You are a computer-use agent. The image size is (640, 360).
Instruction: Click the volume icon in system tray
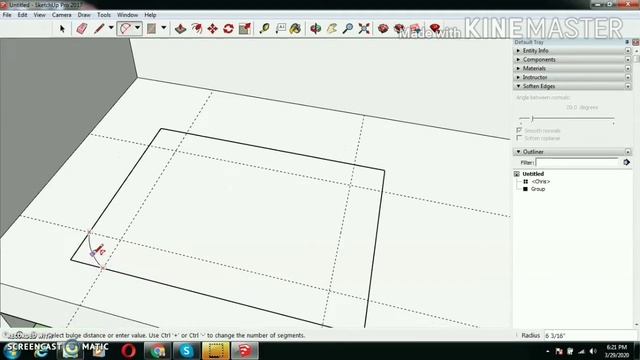click(593, 351)
